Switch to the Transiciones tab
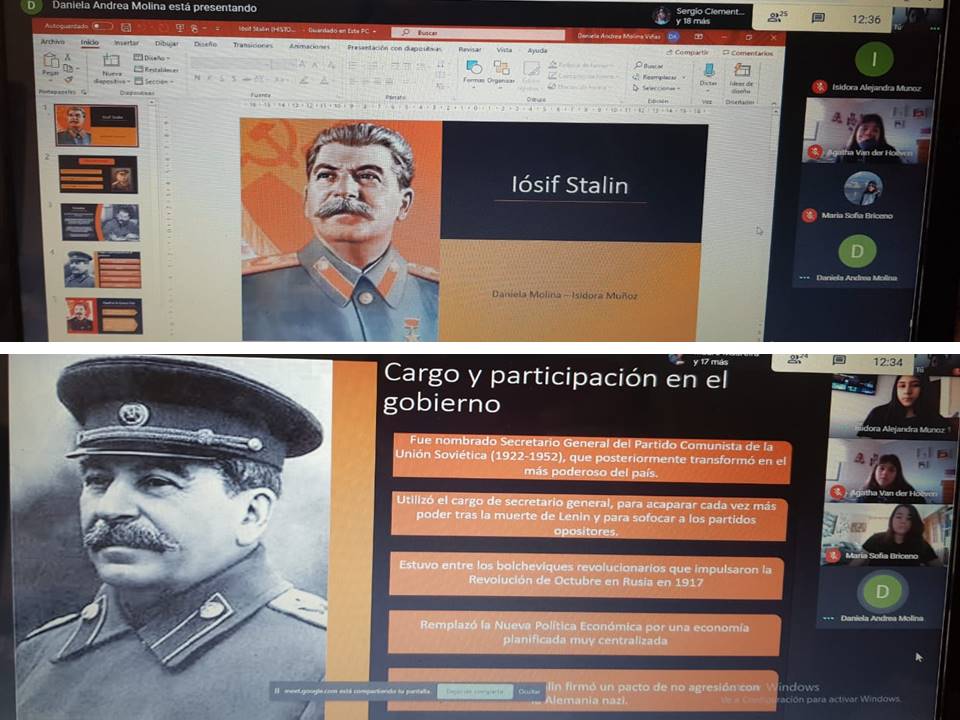 [x=253, y=45]
